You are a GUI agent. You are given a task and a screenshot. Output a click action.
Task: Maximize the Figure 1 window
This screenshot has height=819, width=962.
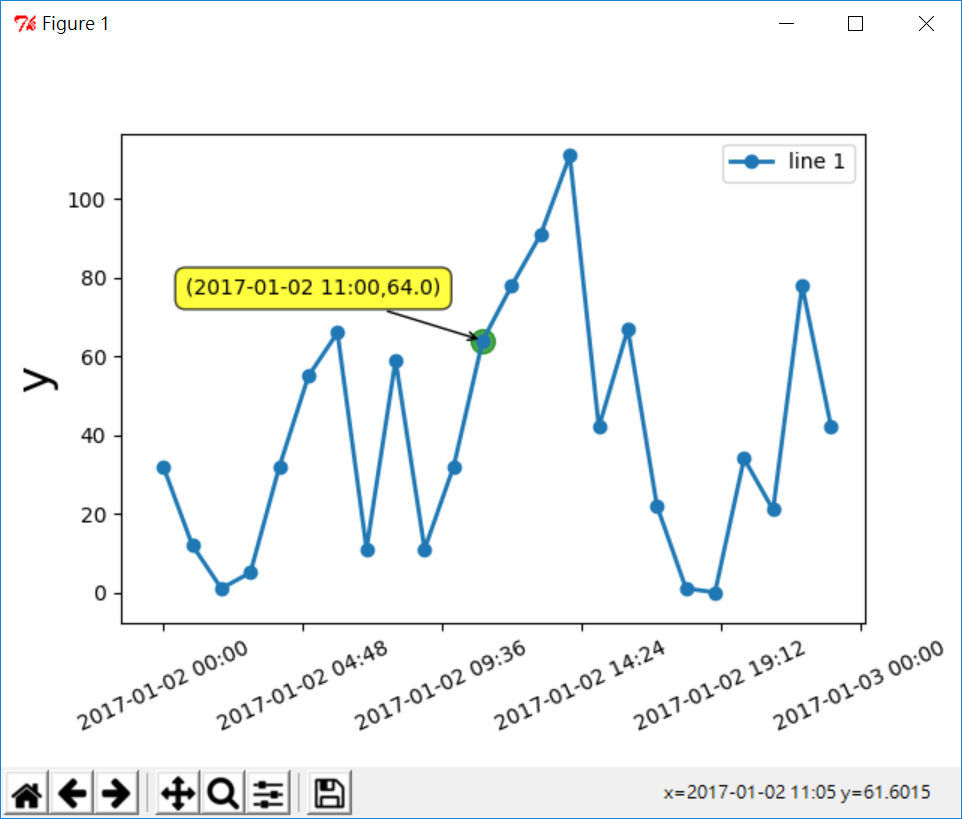855,24
